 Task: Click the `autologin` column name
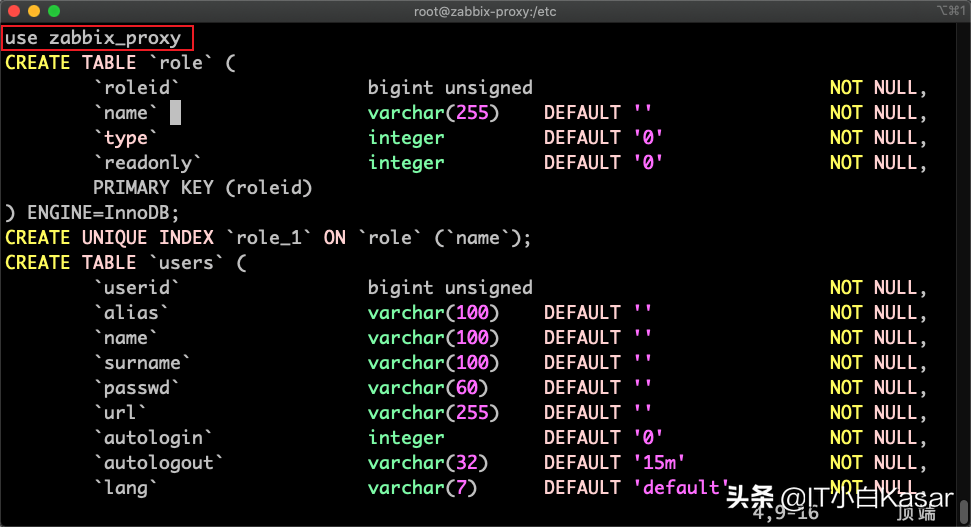[x=153, y=438]
